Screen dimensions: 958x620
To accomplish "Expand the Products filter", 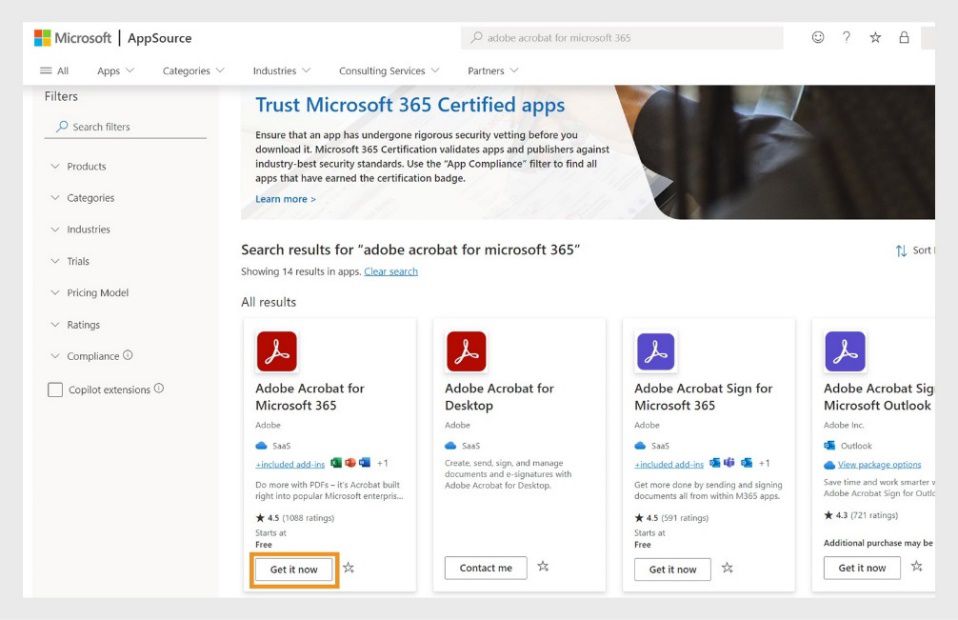I will pos(86,166).
